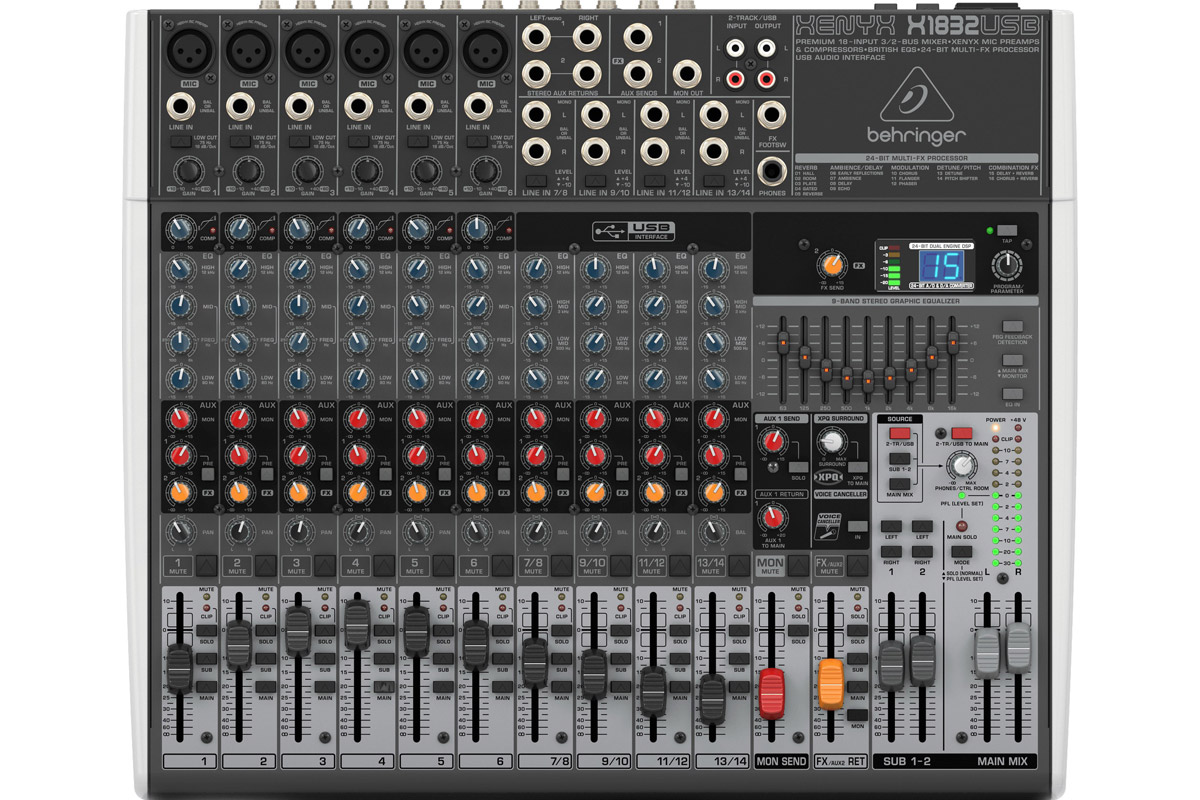This screenshot has width=1200, height=800.
Task: Click the USB INTERFACE logo
Action: pyautogui.click(x=632, y=231)
